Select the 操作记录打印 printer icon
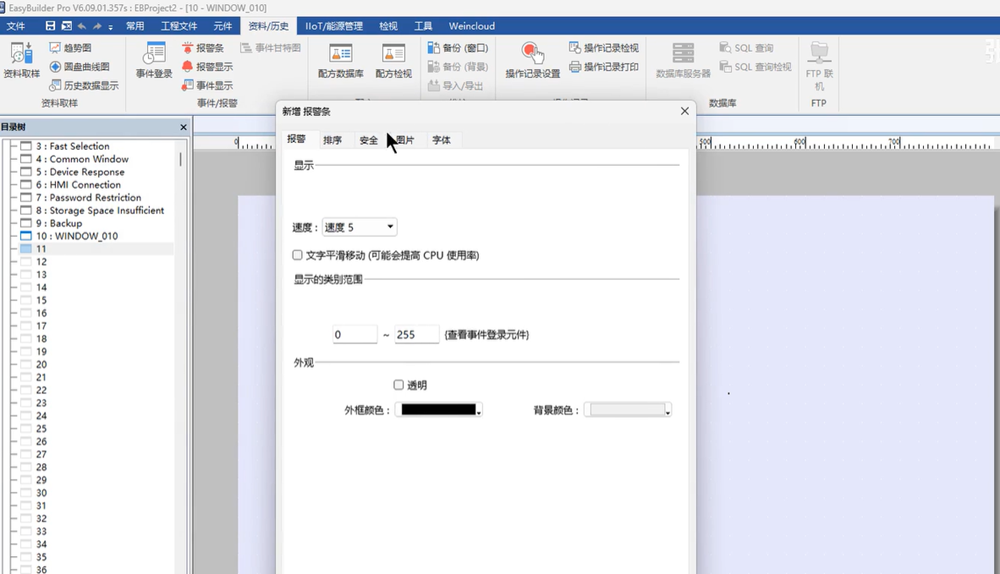This screenshot has width=1000, height=574. 575,67
